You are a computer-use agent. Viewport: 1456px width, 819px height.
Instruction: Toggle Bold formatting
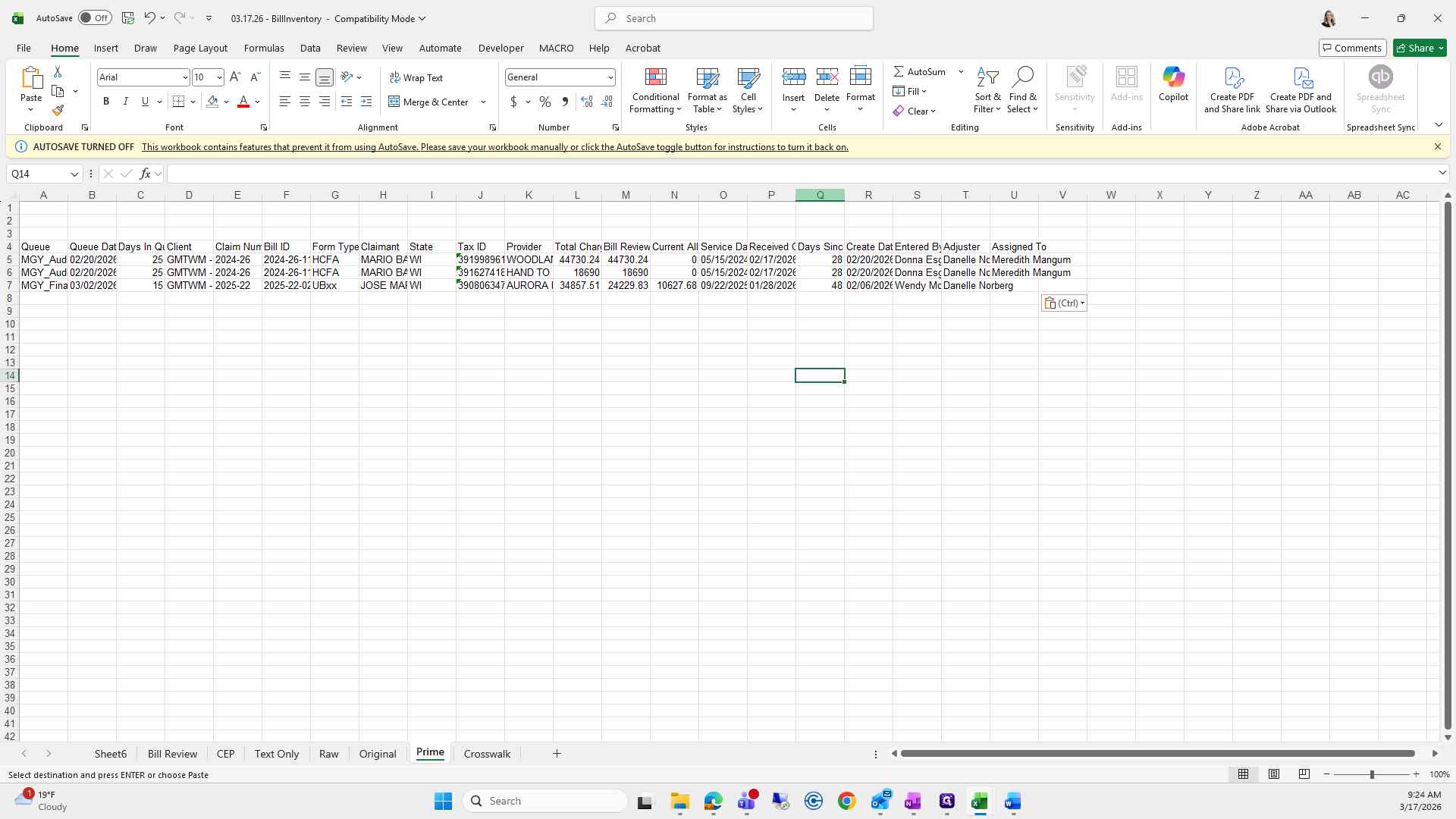click(x=106, y=102)
